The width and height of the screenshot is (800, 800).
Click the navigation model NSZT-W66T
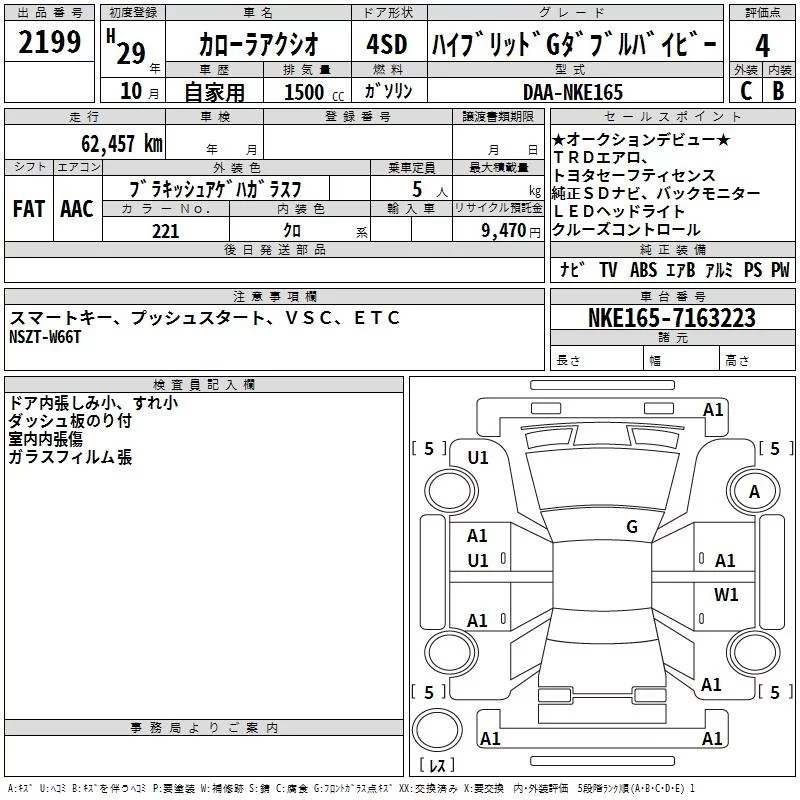pyautogui.click(x=45, y=337)
